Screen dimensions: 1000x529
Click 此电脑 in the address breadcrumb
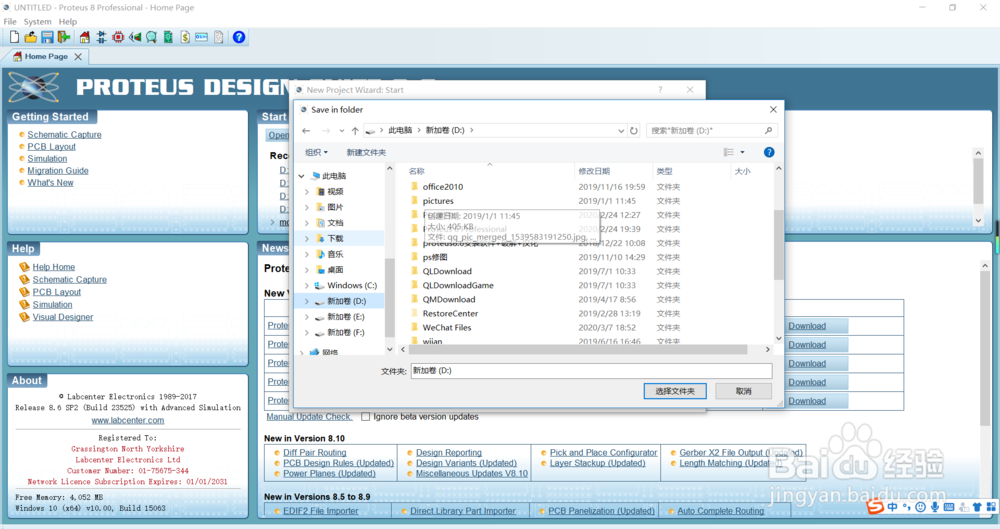point(400,131)
